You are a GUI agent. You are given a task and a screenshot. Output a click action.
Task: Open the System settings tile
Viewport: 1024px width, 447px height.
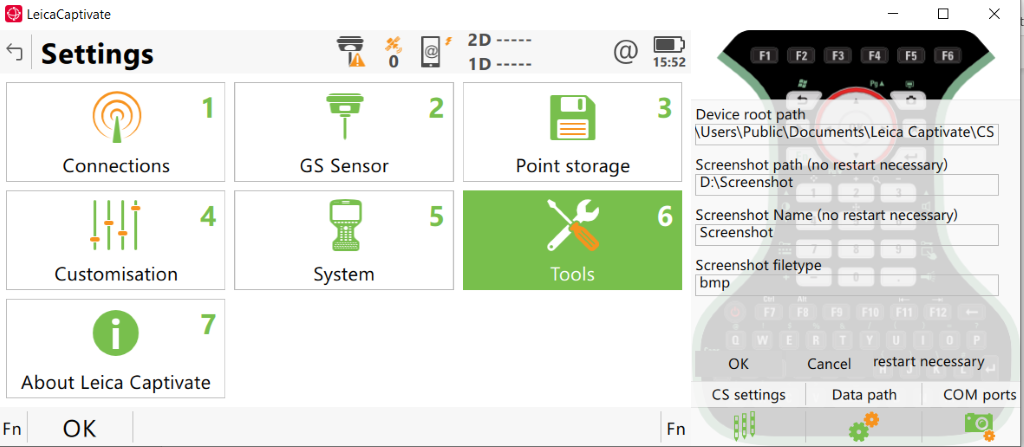(344, 240)
